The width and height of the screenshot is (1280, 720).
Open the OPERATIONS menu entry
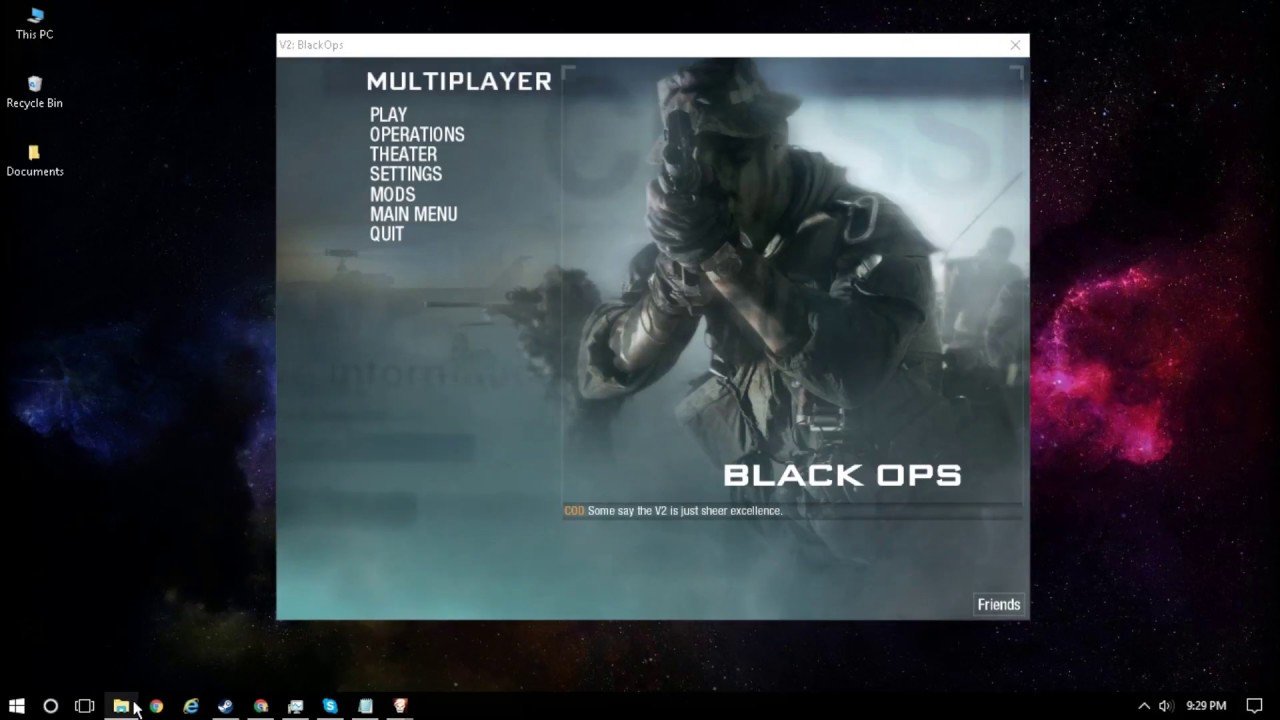[417, 135]
